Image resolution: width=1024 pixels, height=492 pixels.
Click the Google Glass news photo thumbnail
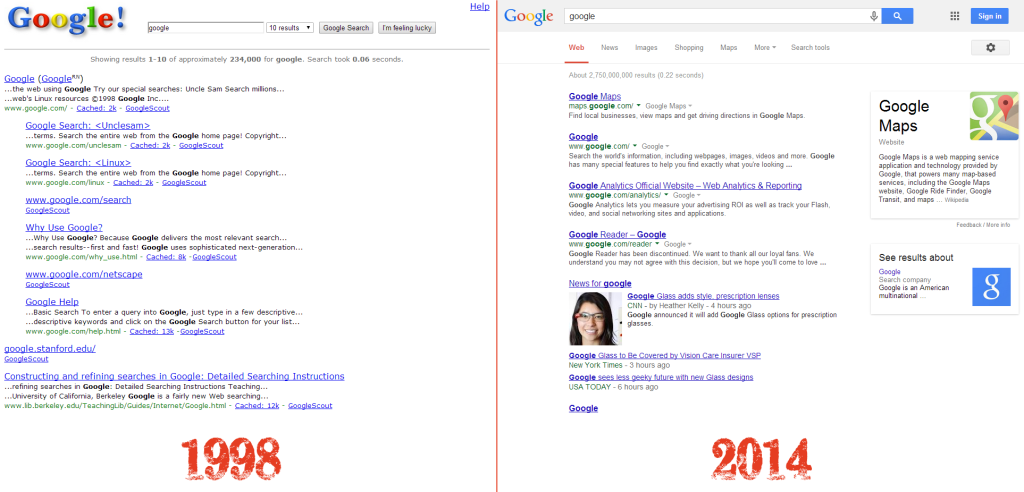tap(595, 318)
